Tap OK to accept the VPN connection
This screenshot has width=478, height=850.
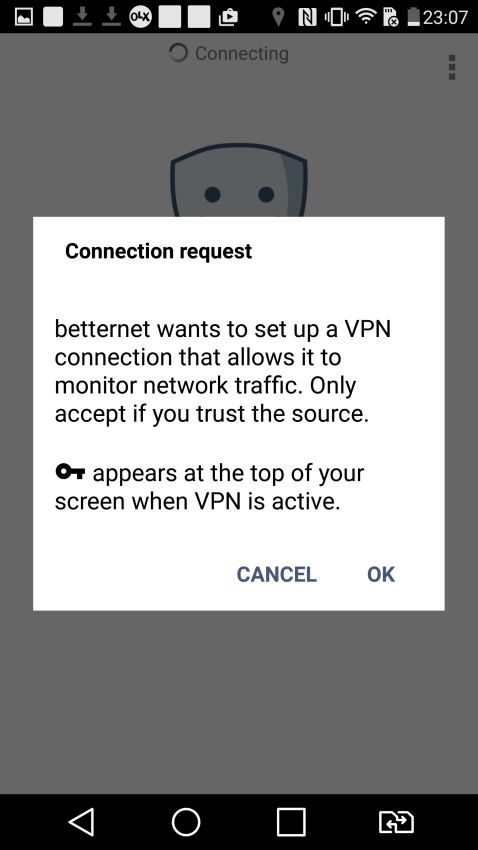point(381,575)
